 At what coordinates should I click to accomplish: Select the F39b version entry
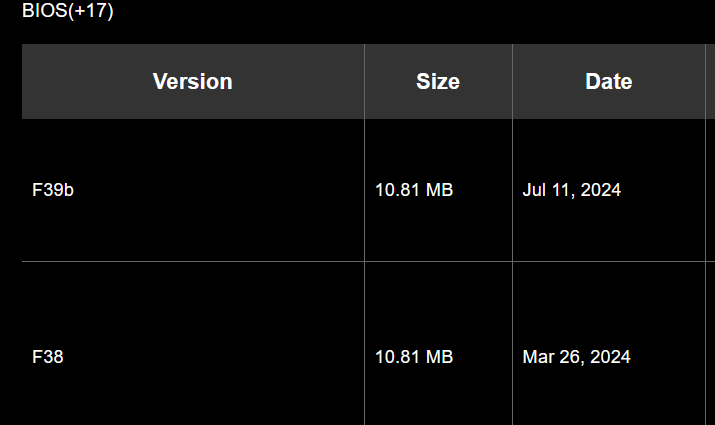pos(53,190)
